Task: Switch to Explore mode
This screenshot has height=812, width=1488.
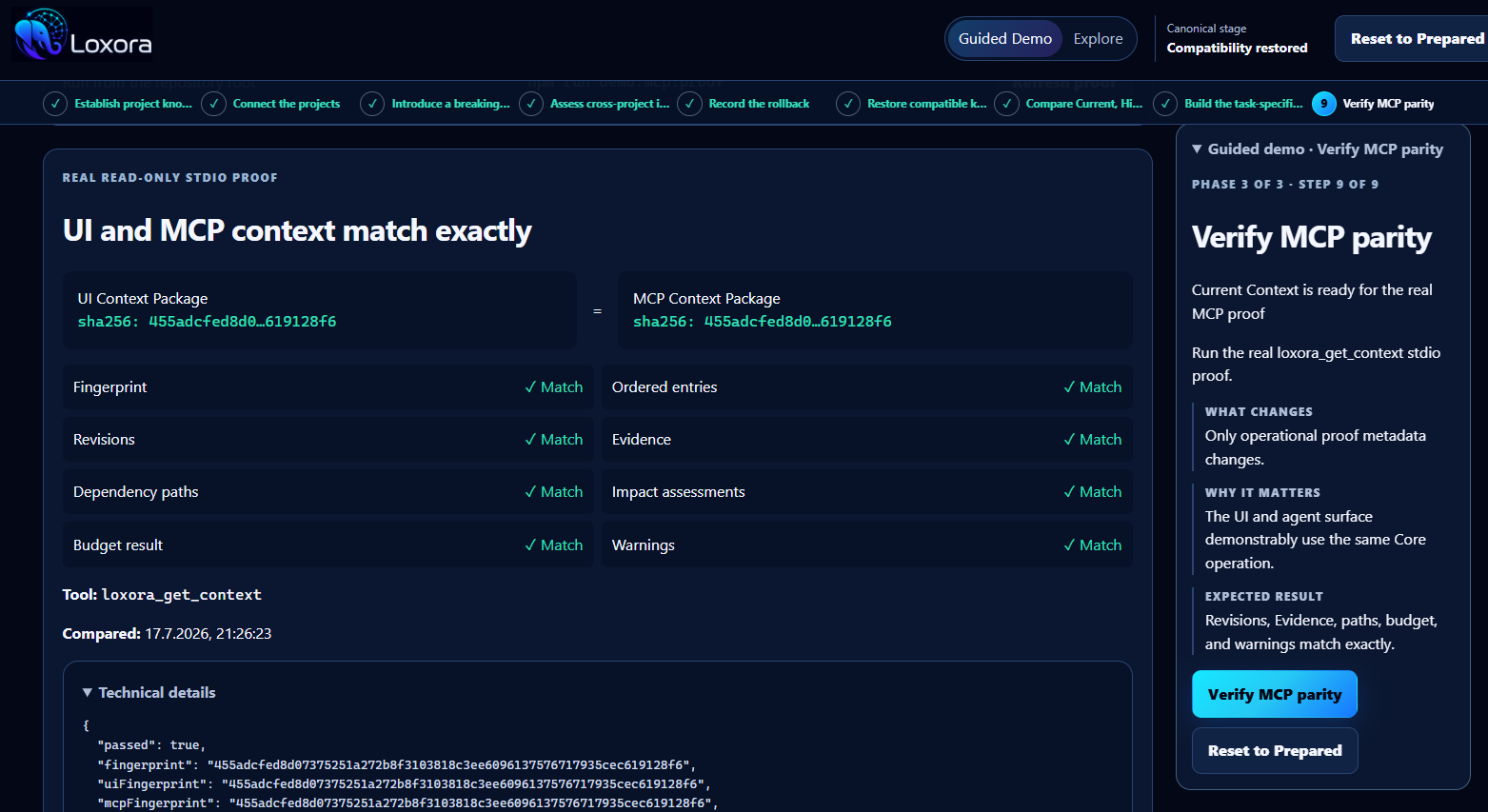Action: (x=1098, y=39)
